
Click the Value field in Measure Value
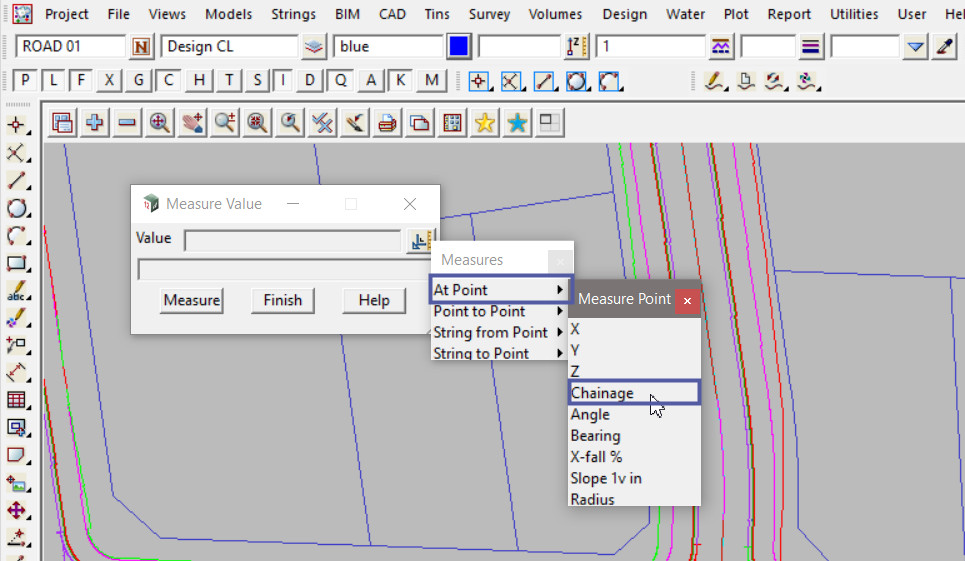click(293, 241)
